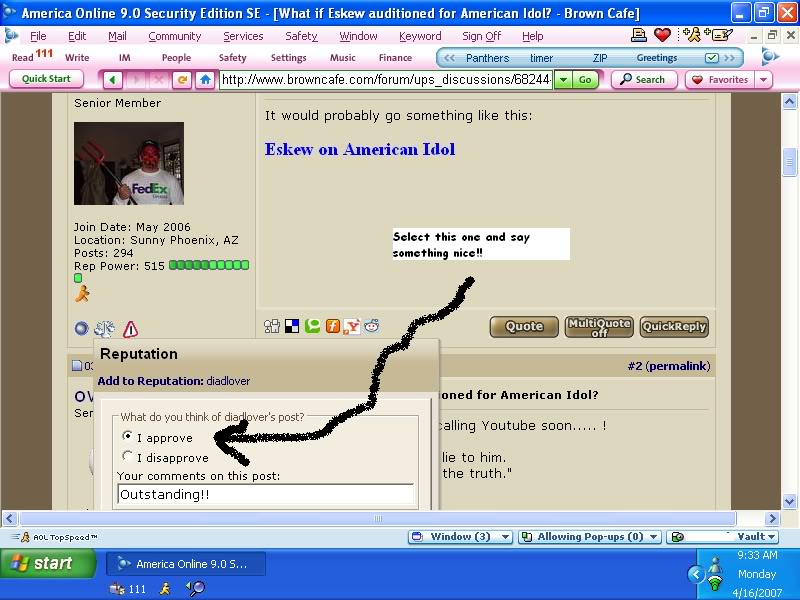Screen dimensions: 800x600
Task: Click the add buddy running man icon
Action: [x=692, y=34]
